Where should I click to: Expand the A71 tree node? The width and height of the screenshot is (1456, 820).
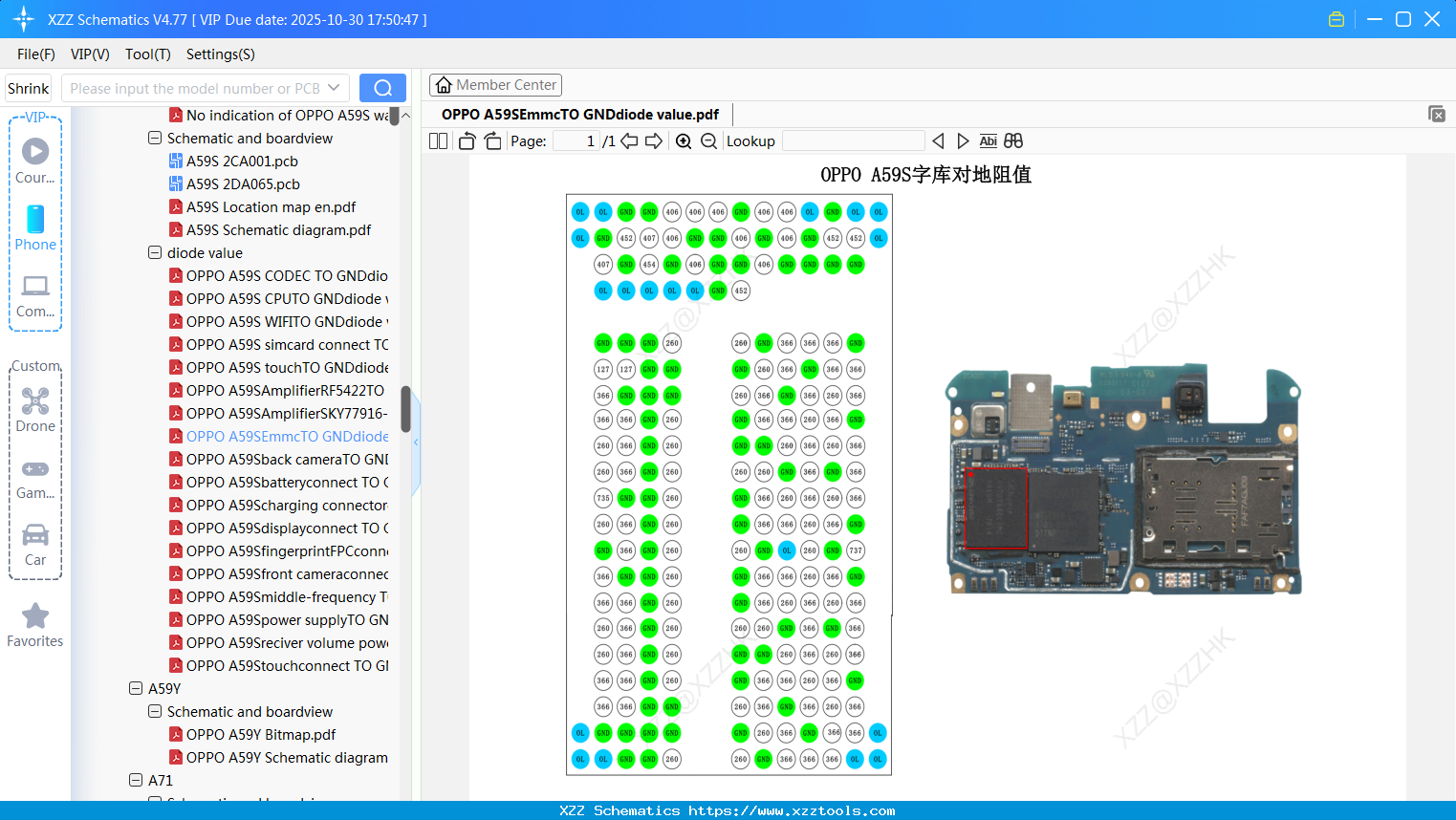(135, 780)
